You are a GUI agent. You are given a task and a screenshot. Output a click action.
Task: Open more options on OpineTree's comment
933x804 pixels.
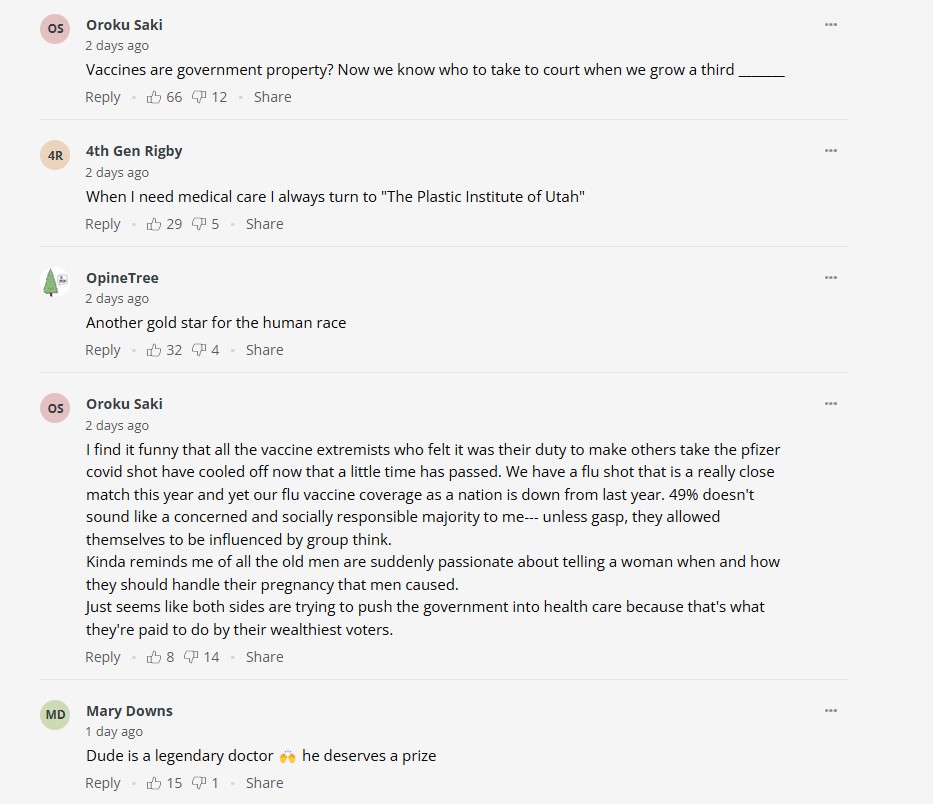831,277
